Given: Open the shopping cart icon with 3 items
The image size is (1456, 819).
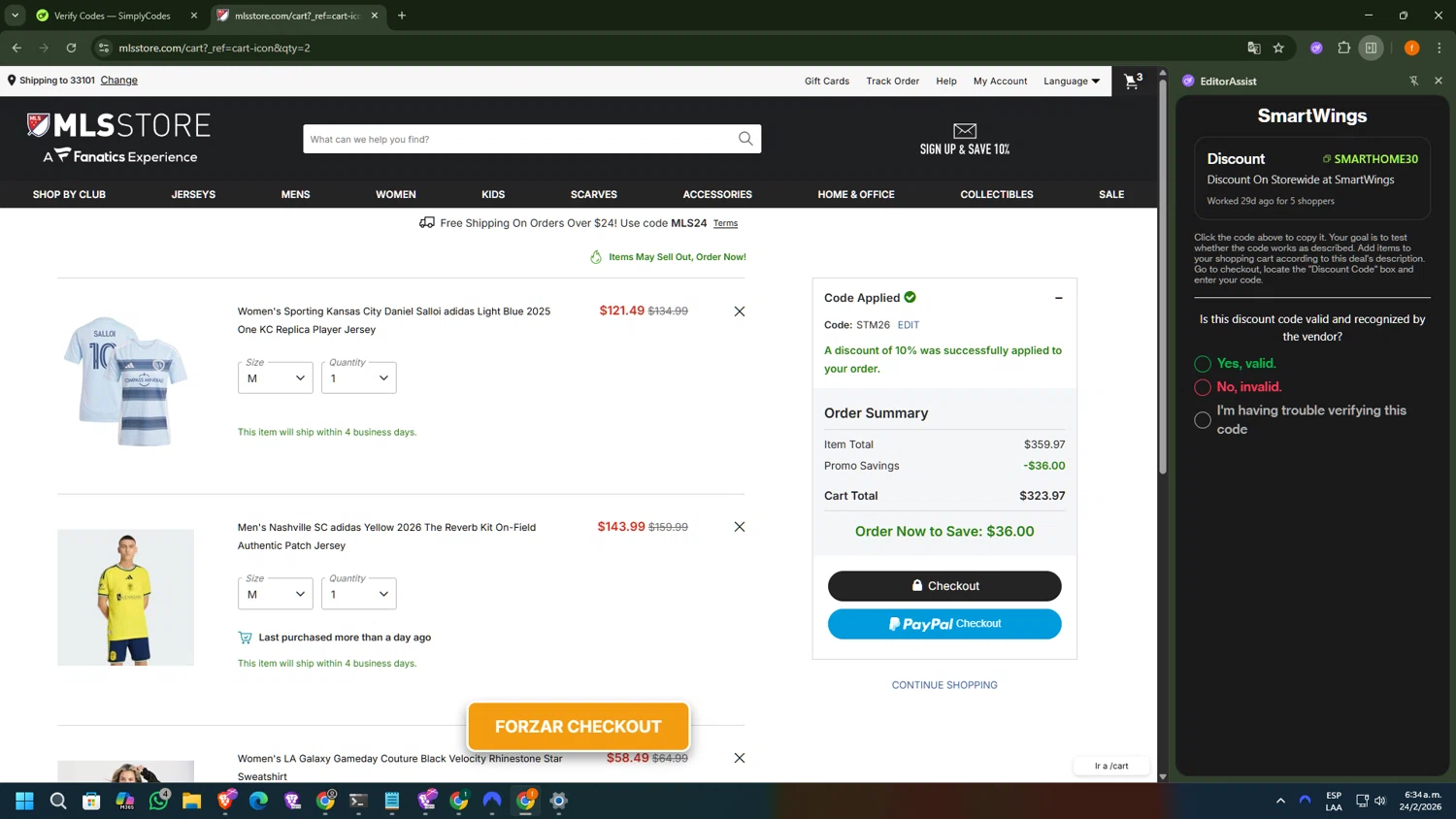Looking at the screenshot, I should 1133,81.
